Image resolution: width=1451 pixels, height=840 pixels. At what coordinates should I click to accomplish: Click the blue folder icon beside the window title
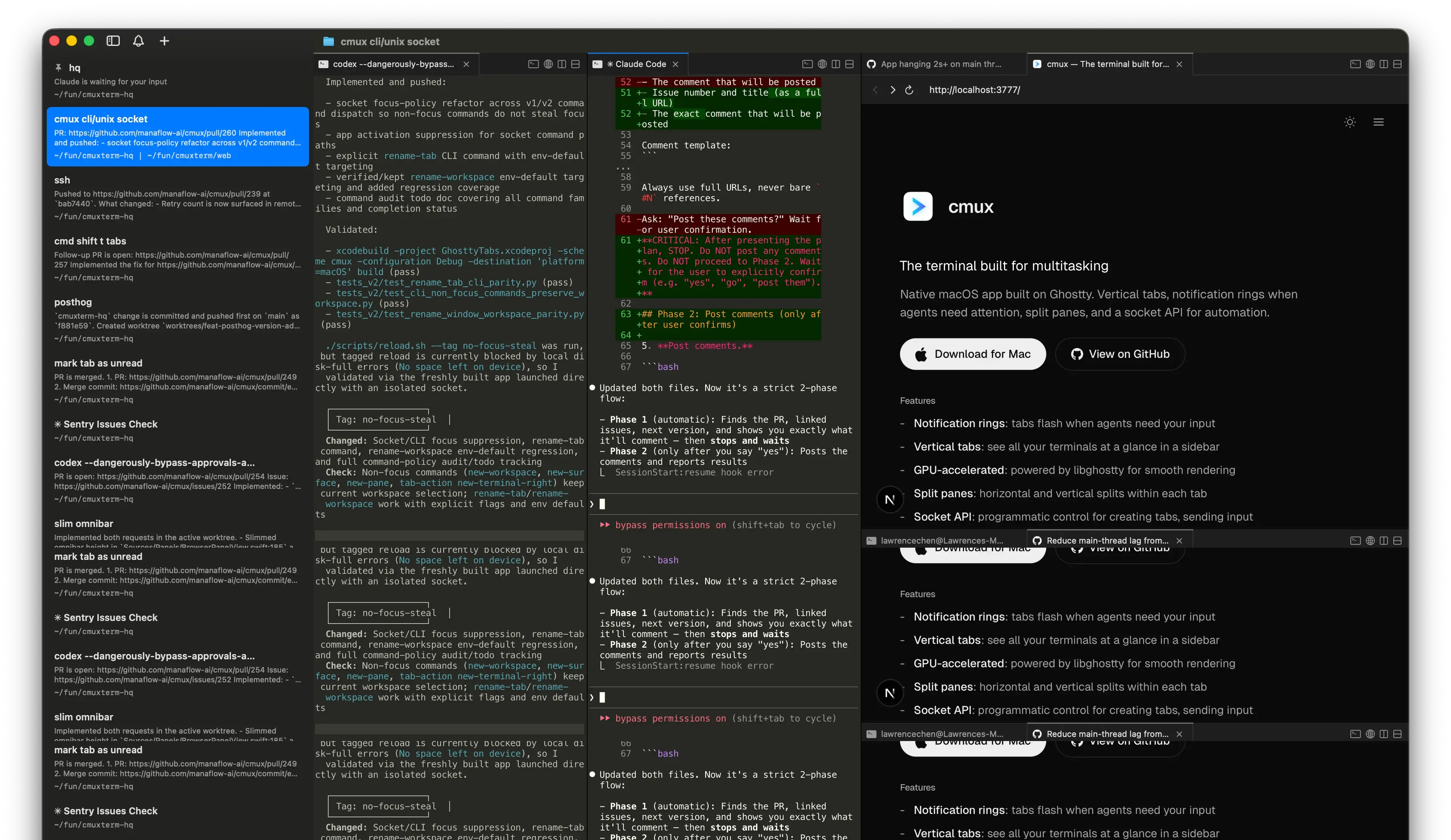coord(329,42)
